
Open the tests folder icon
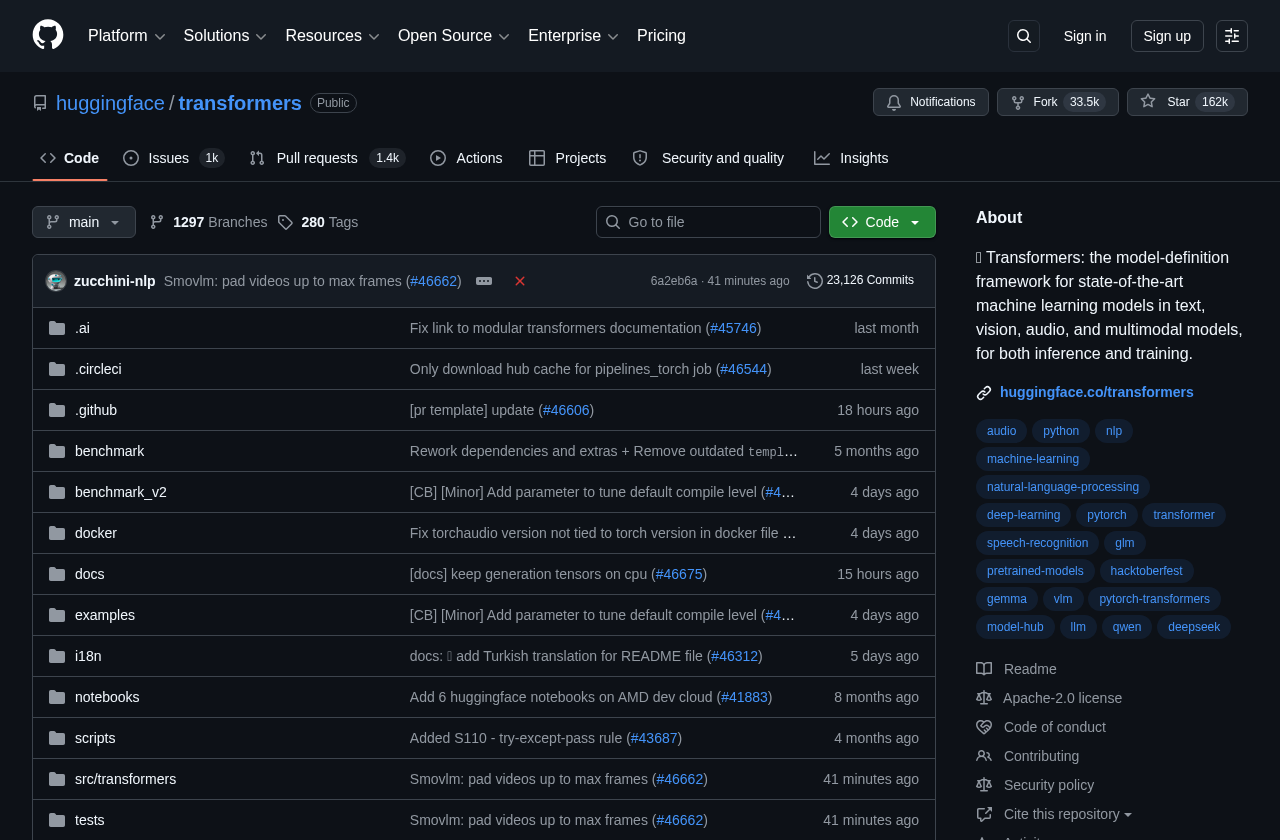tap(57, 820)
